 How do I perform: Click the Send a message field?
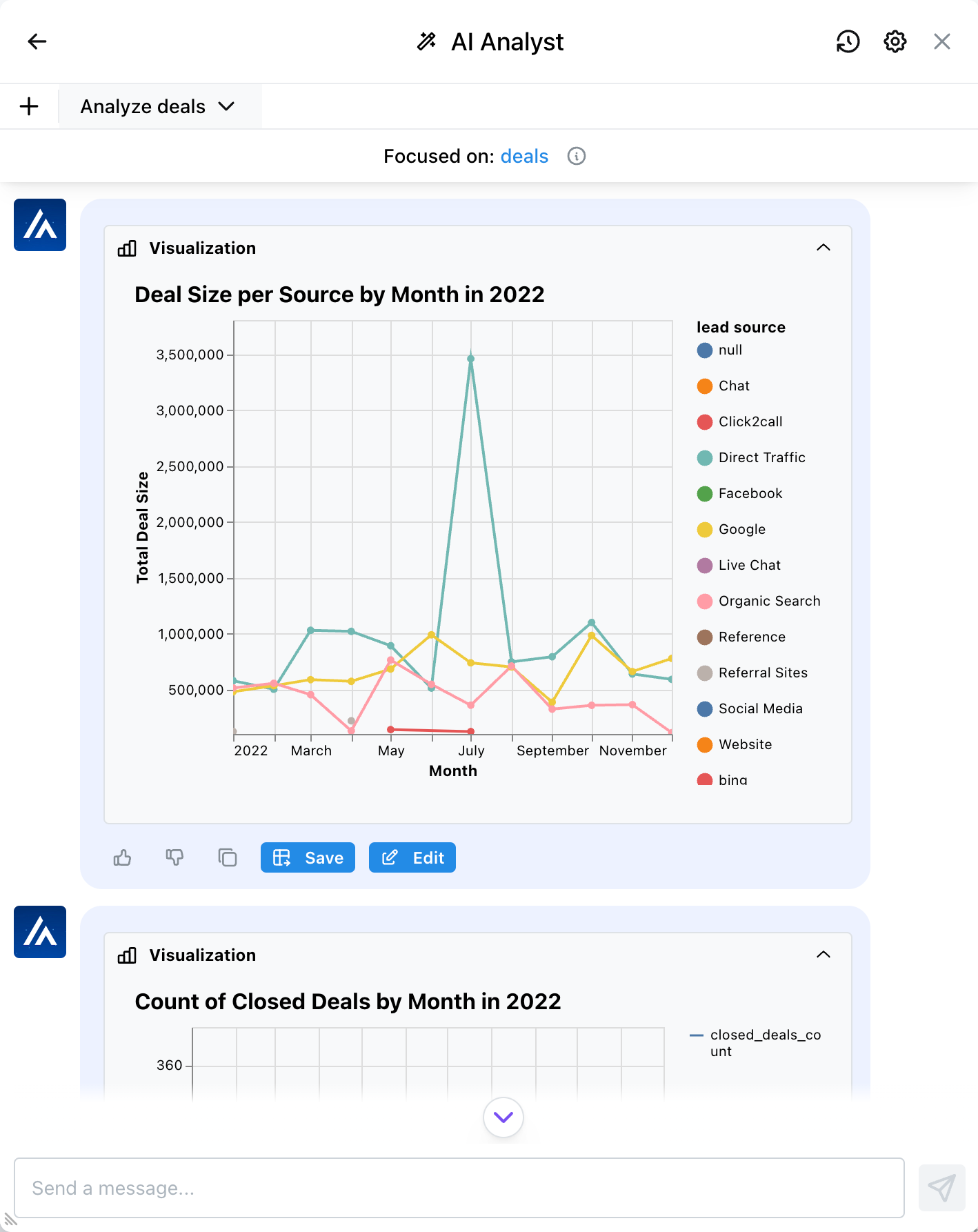pos(459,1188)
